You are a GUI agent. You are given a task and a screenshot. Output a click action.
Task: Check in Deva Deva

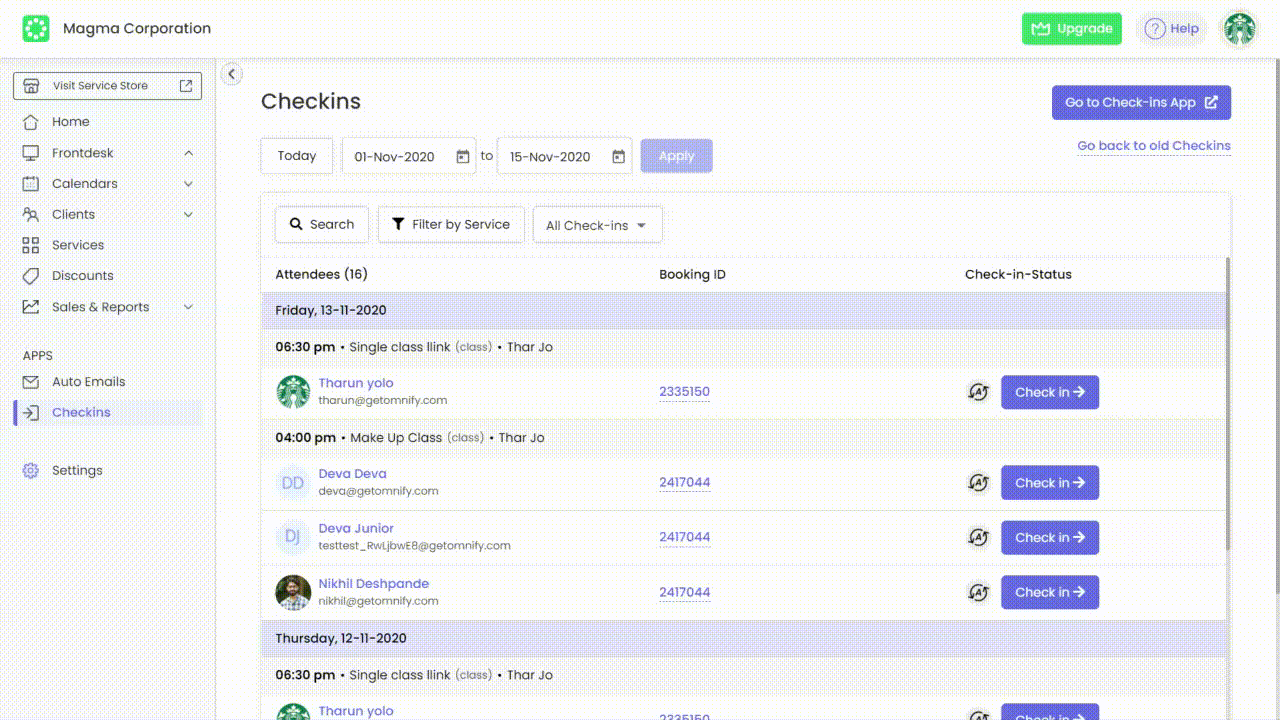(x=1050, y=483)
